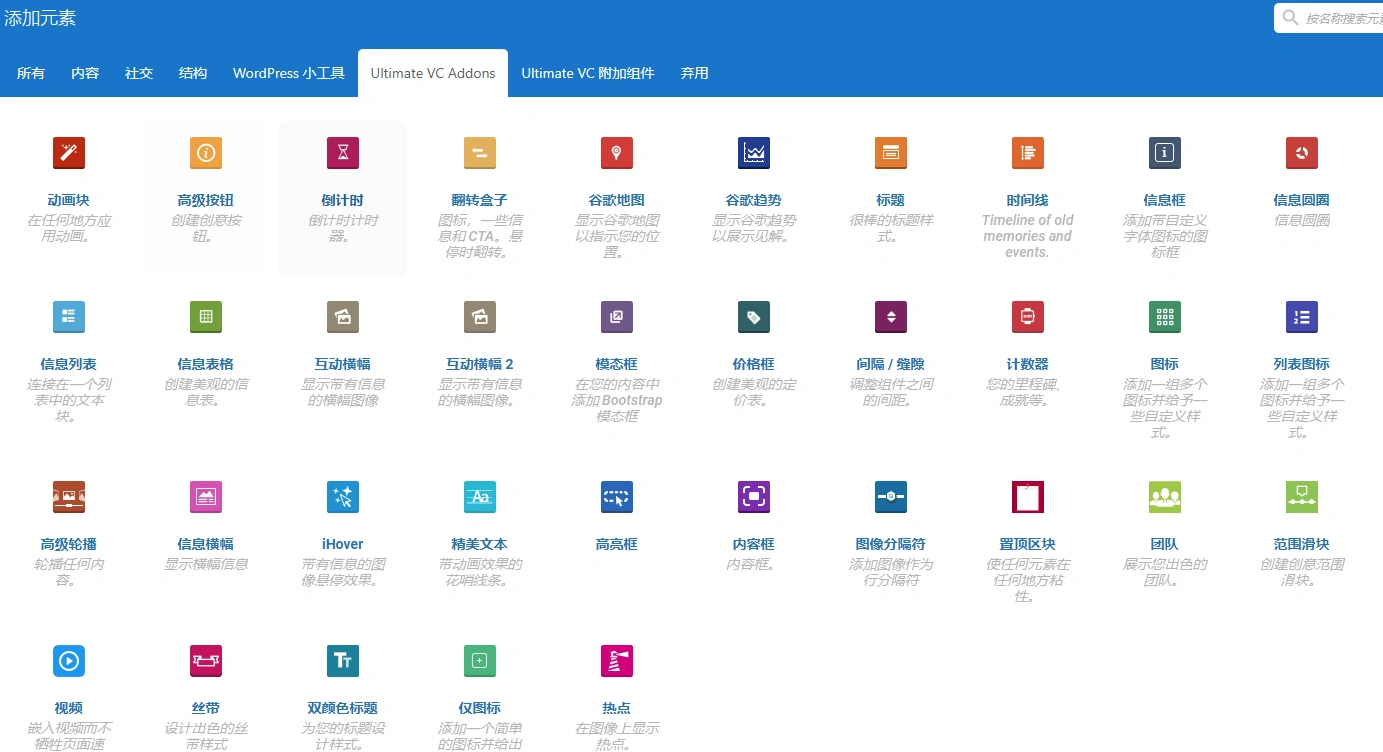This screenshot has width=1383, height=752.
Task: Select the 价格框 pricing box element
Action: click(x=753, y=317)
